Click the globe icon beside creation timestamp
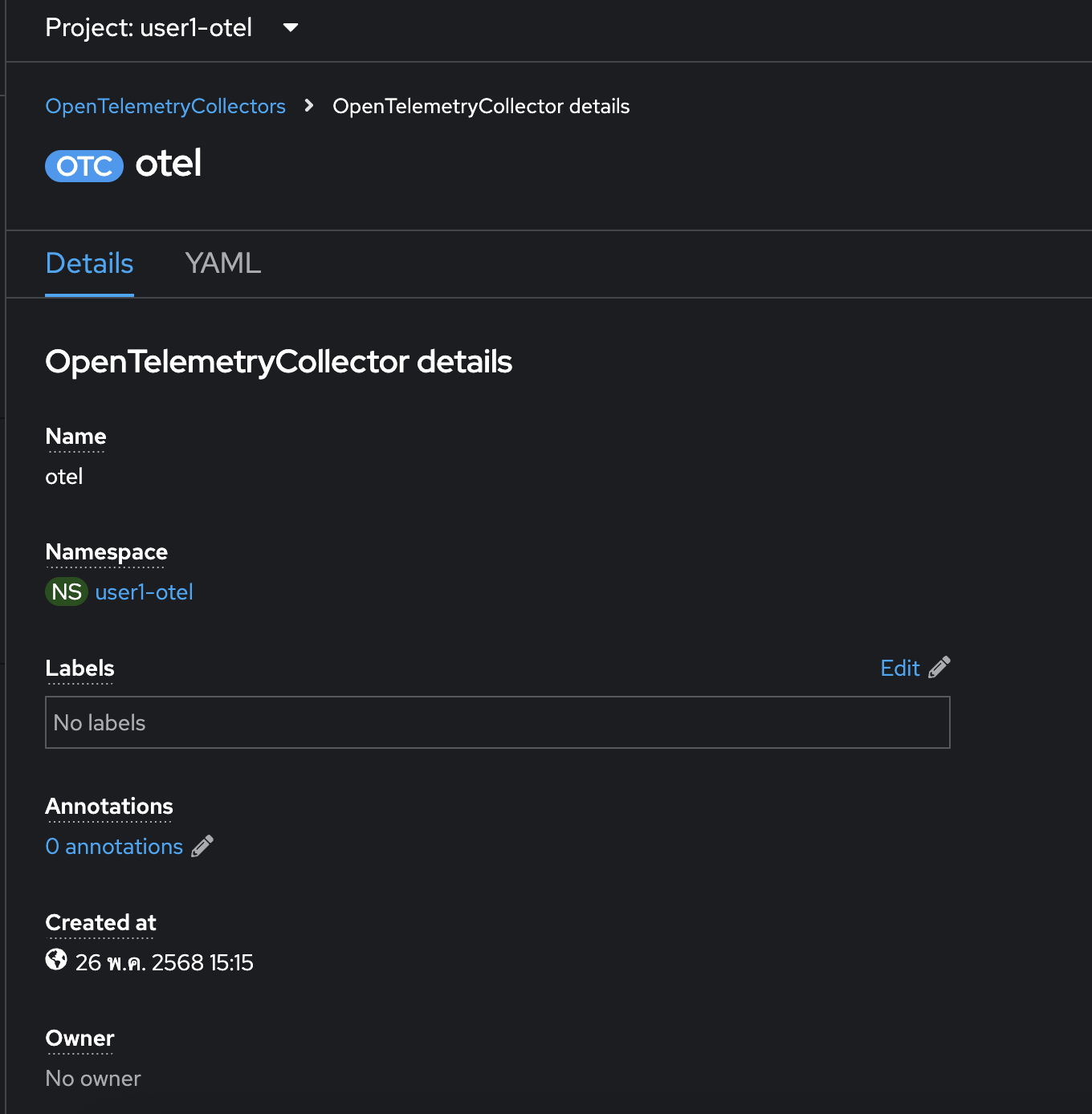The height and width of the screenshot is (1114, 1092). 56,960
